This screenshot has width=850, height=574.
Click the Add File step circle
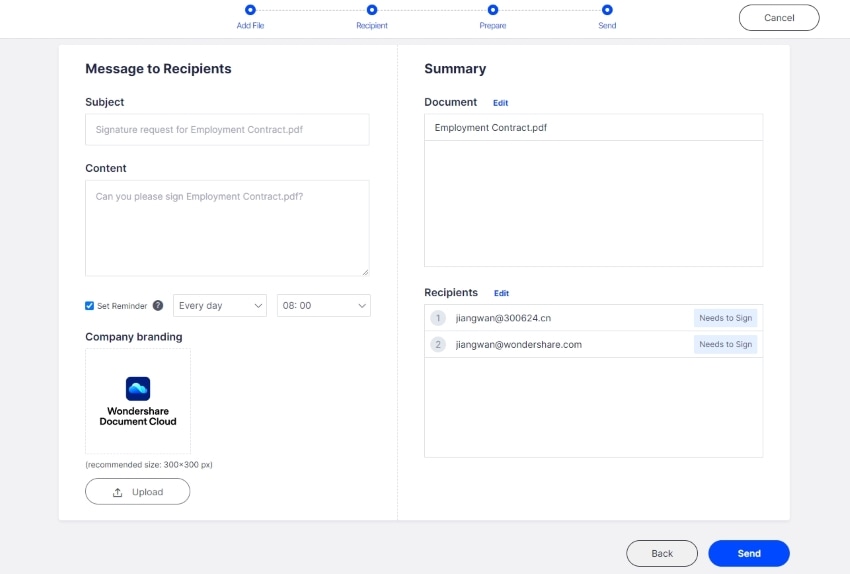[x=250, y=10]
